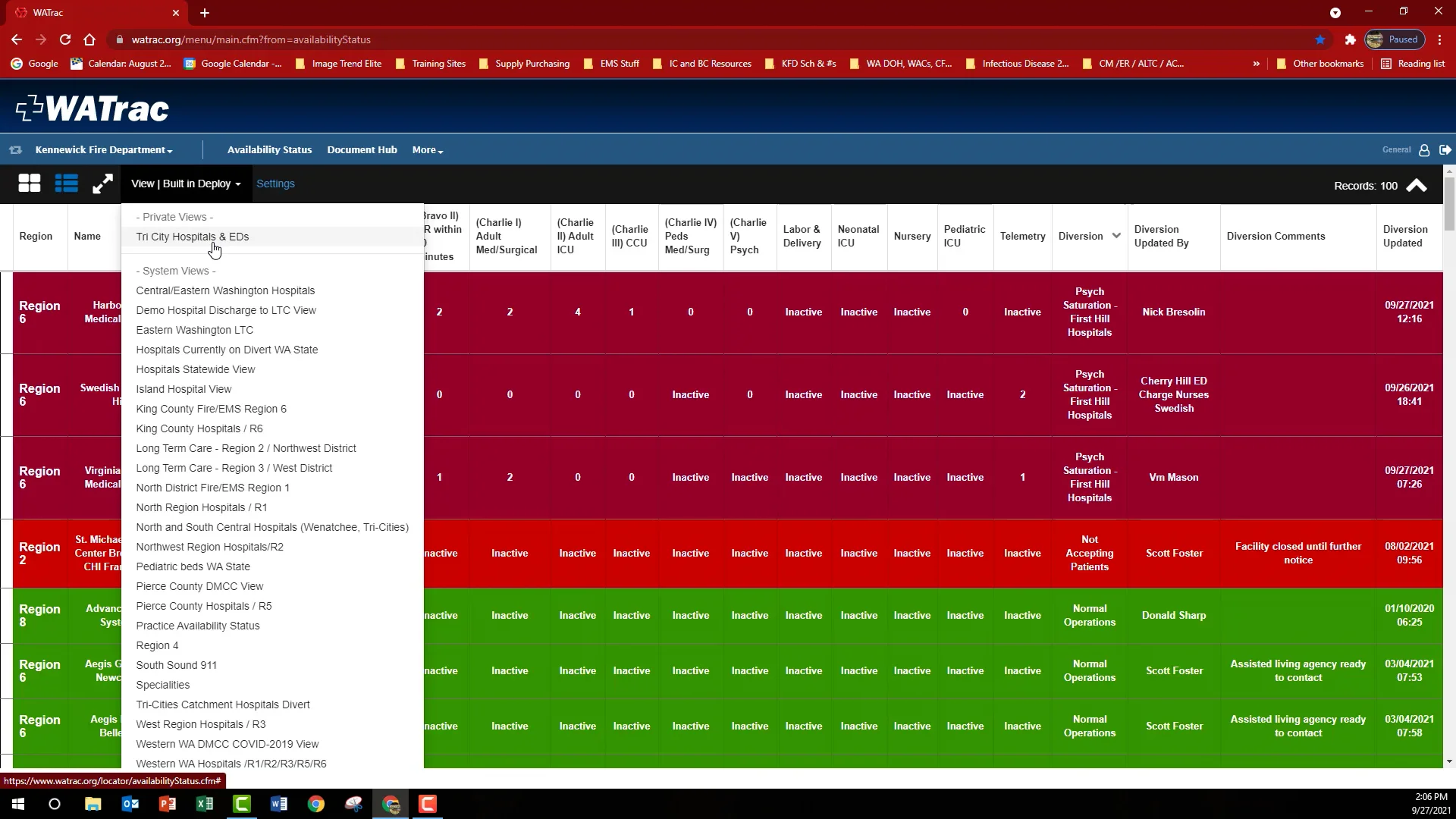Select Tri City Hospitals & EDs view

(193, 237)
